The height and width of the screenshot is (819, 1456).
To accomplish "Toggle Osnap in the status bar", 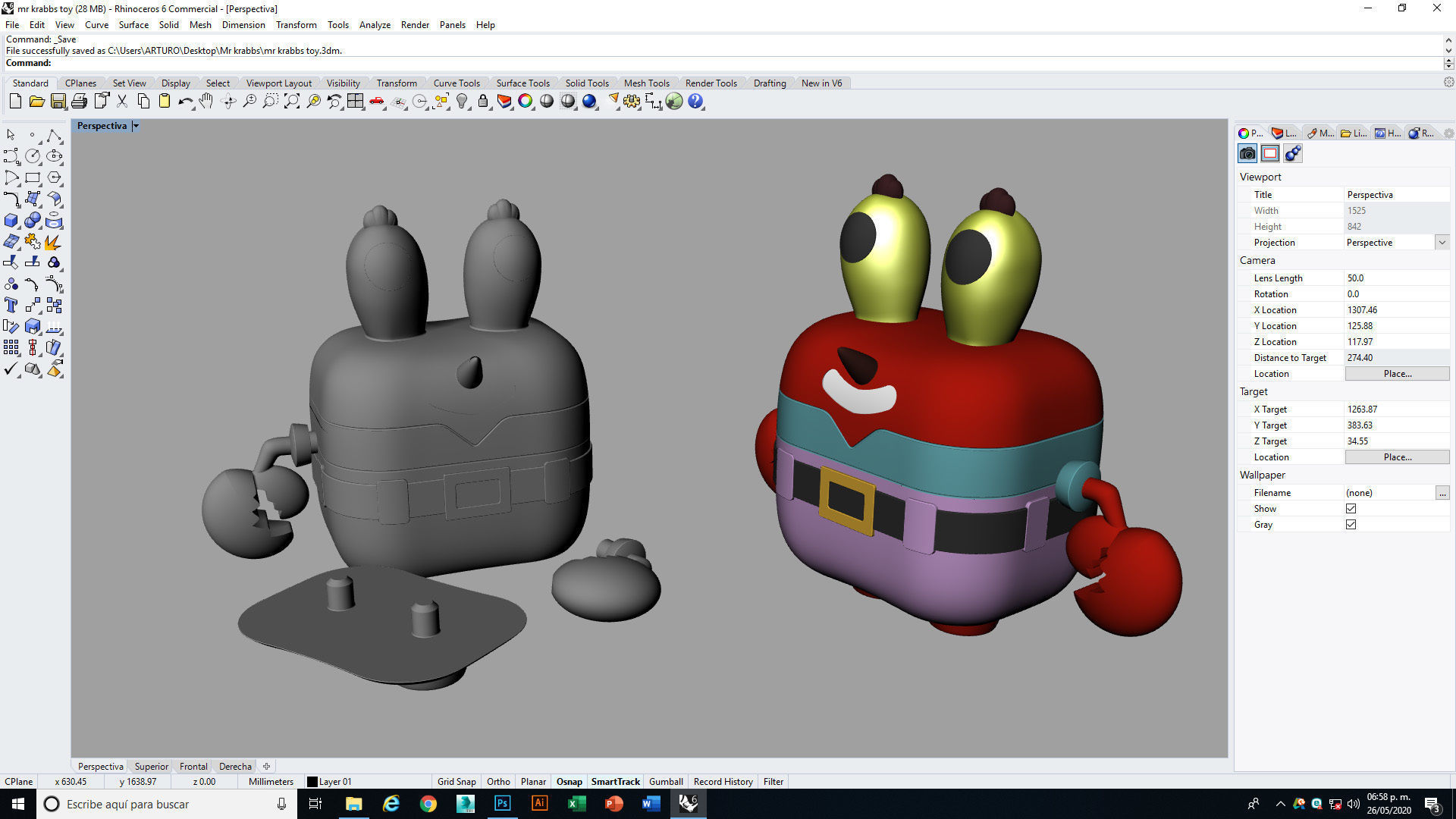I will (570, 782).
